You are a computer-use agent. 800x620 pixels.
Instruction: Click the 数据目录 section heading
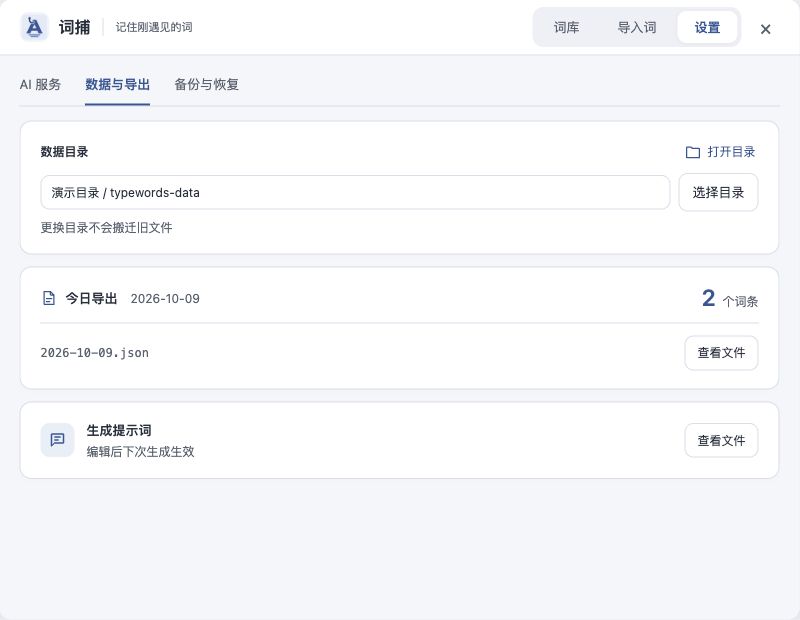click(x=64, y=152)
